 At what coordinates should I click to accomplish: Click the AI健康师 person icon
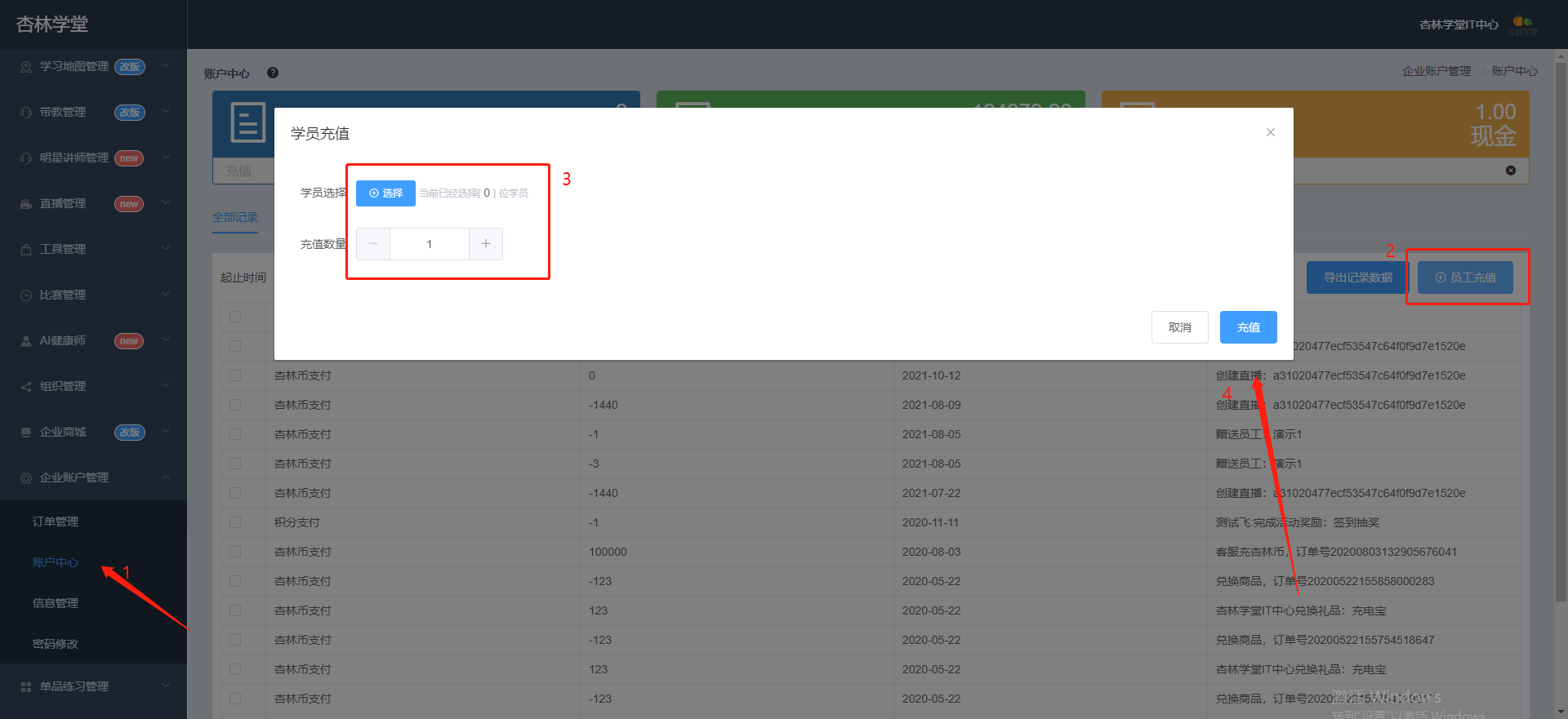tap(26, 341)
